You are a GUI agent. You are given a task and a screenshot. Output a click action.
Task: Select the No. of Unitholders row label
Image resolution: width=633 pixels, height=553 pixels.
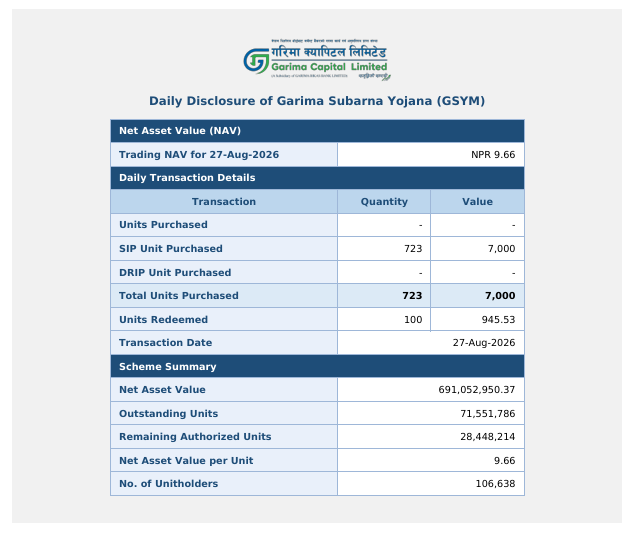pyautogui.click(x=169, y=484)
